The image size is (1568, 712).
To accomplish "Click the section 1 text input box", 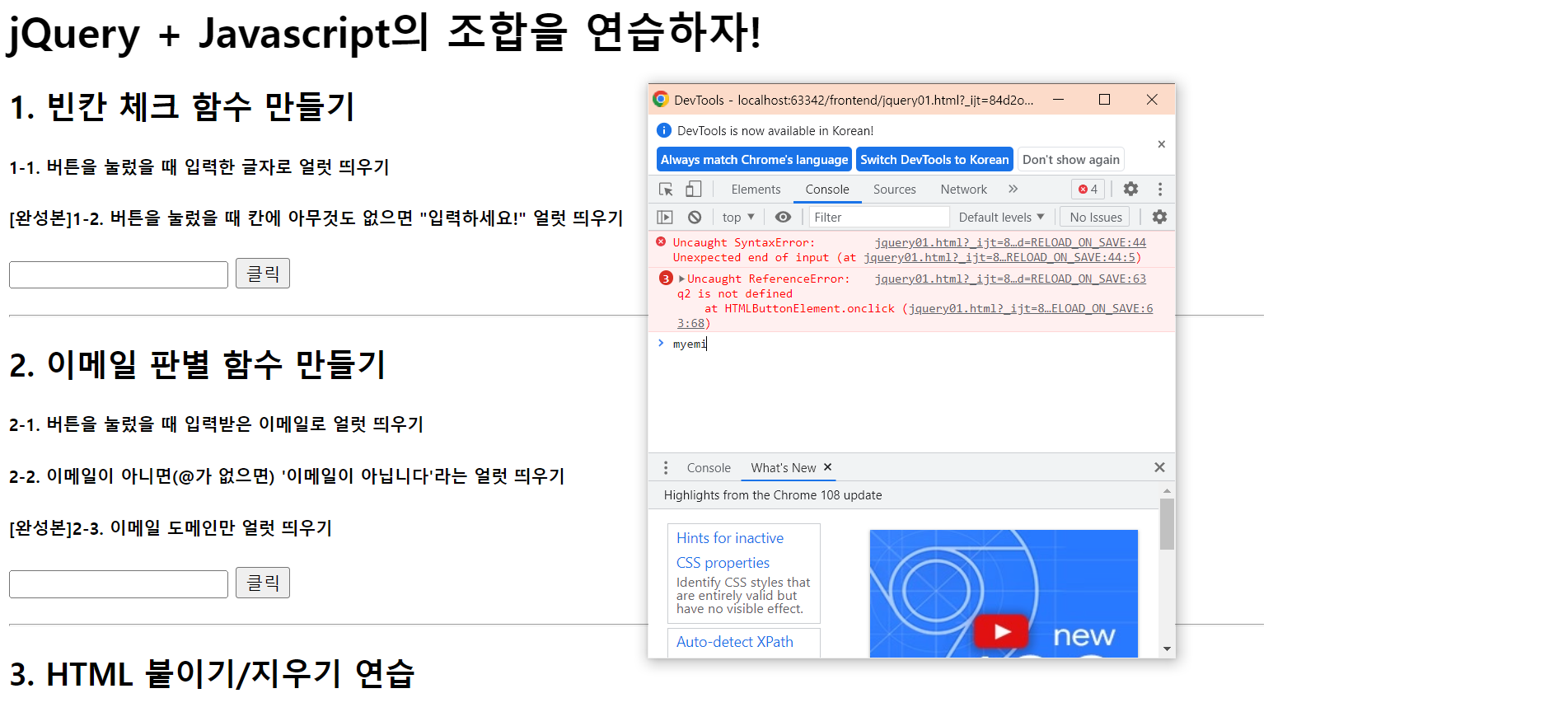I will [119, 274].
